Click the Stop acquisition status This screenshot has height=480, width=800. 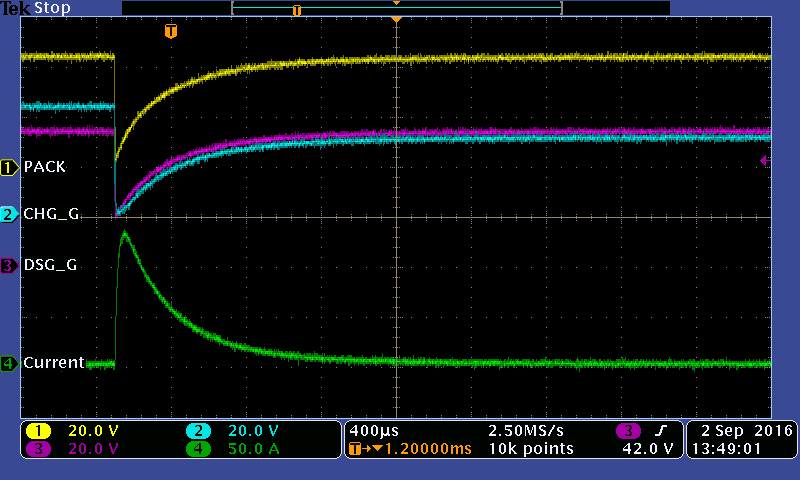pos(52,8)
